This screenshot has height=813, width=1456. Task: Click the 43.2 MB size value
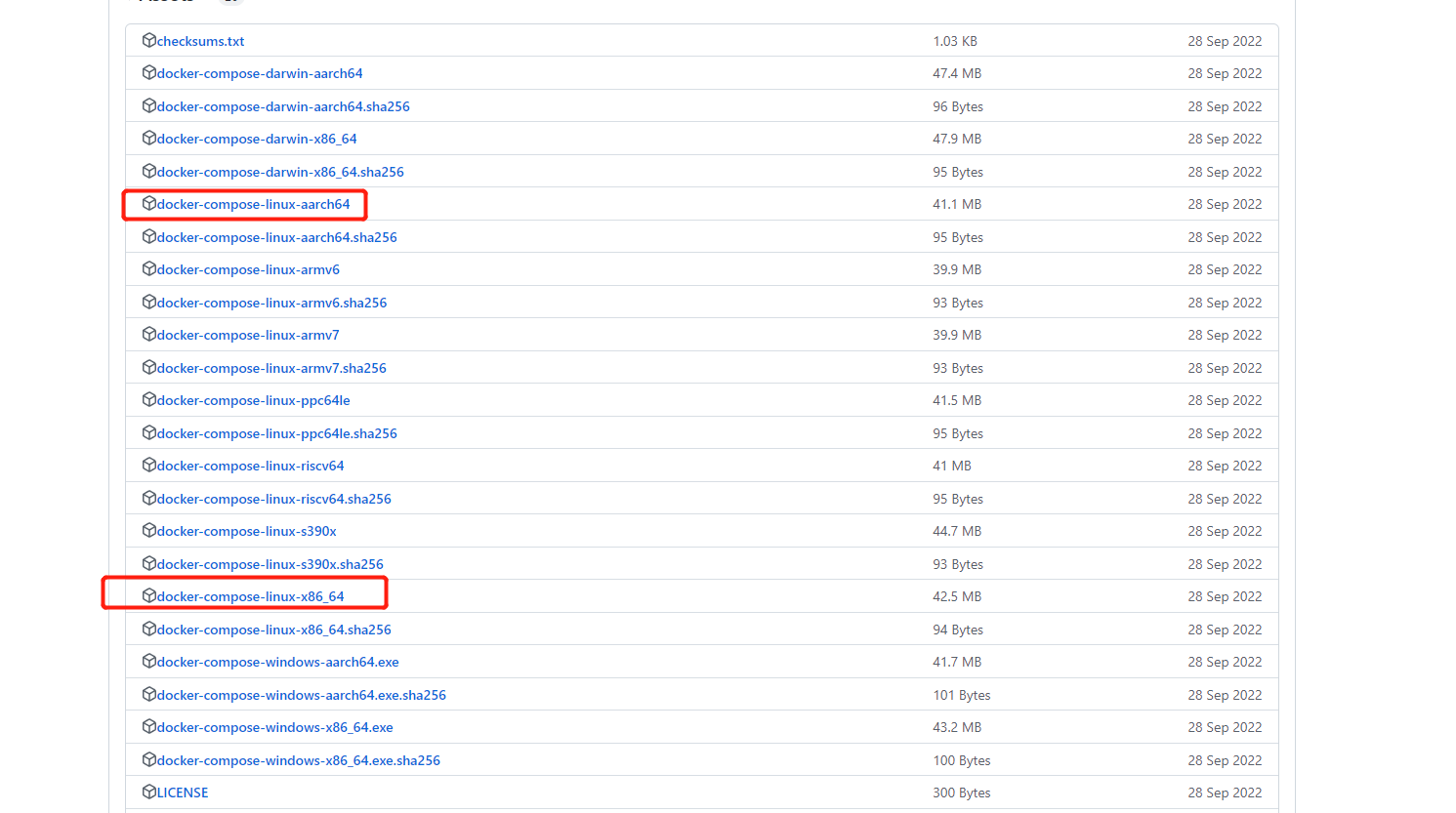tap(957, 727)
